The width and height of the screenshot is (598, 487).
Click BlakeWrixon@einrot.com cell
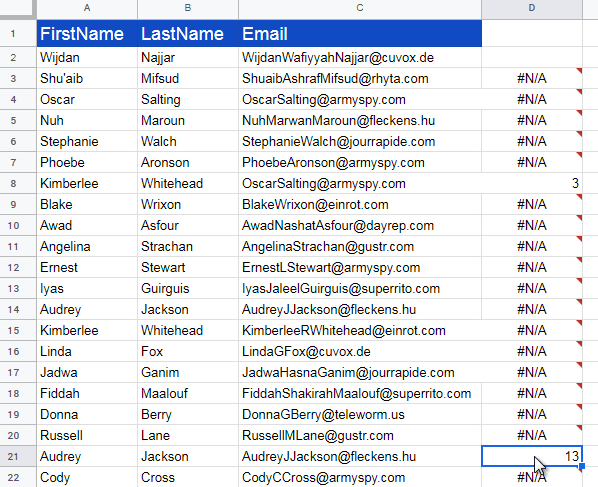[360, 204]
